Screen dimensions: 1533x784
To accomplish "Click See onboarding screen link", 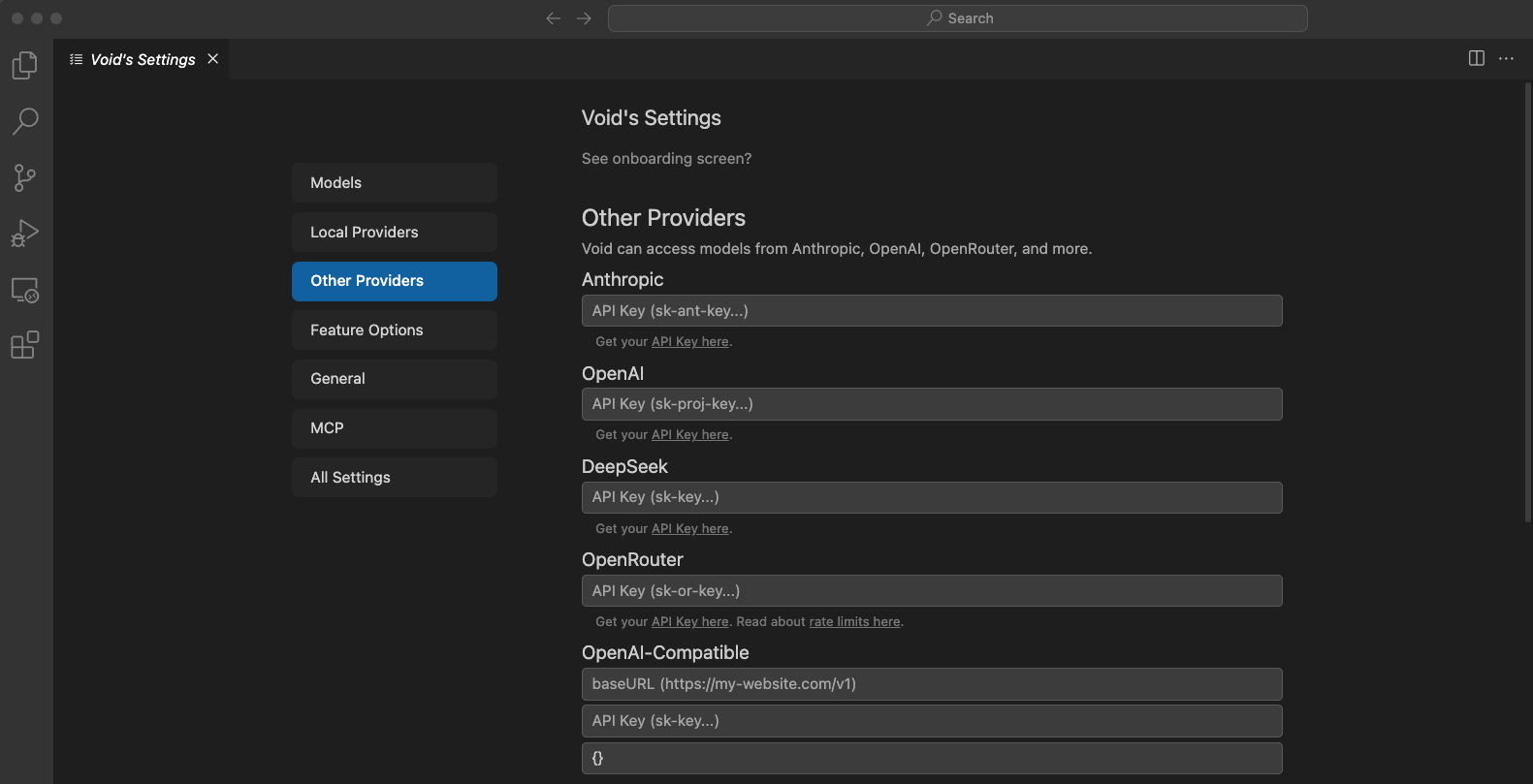I will click(x=666, y=159).
